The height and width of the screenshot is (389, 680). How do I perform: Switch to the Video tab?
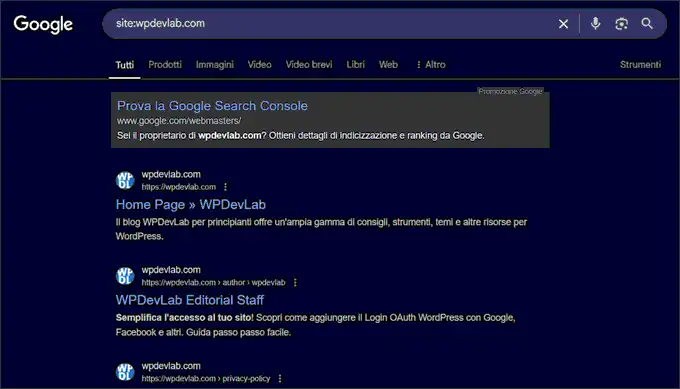pos(259,65)
